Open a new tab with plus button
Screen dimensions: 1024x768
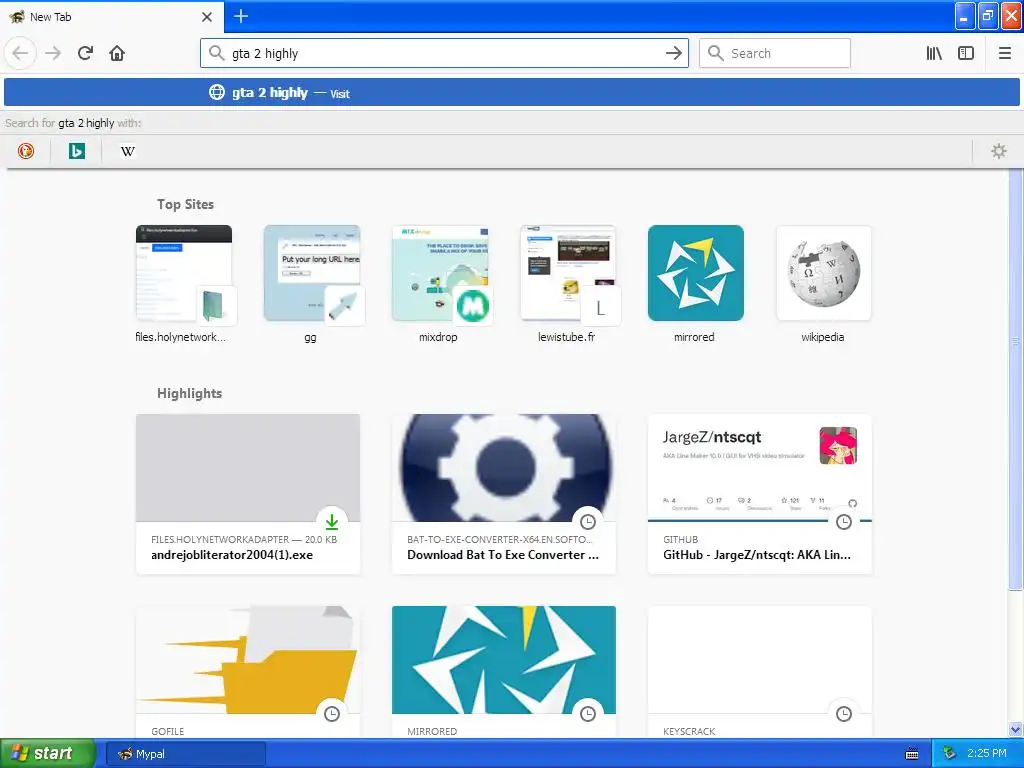241,16
